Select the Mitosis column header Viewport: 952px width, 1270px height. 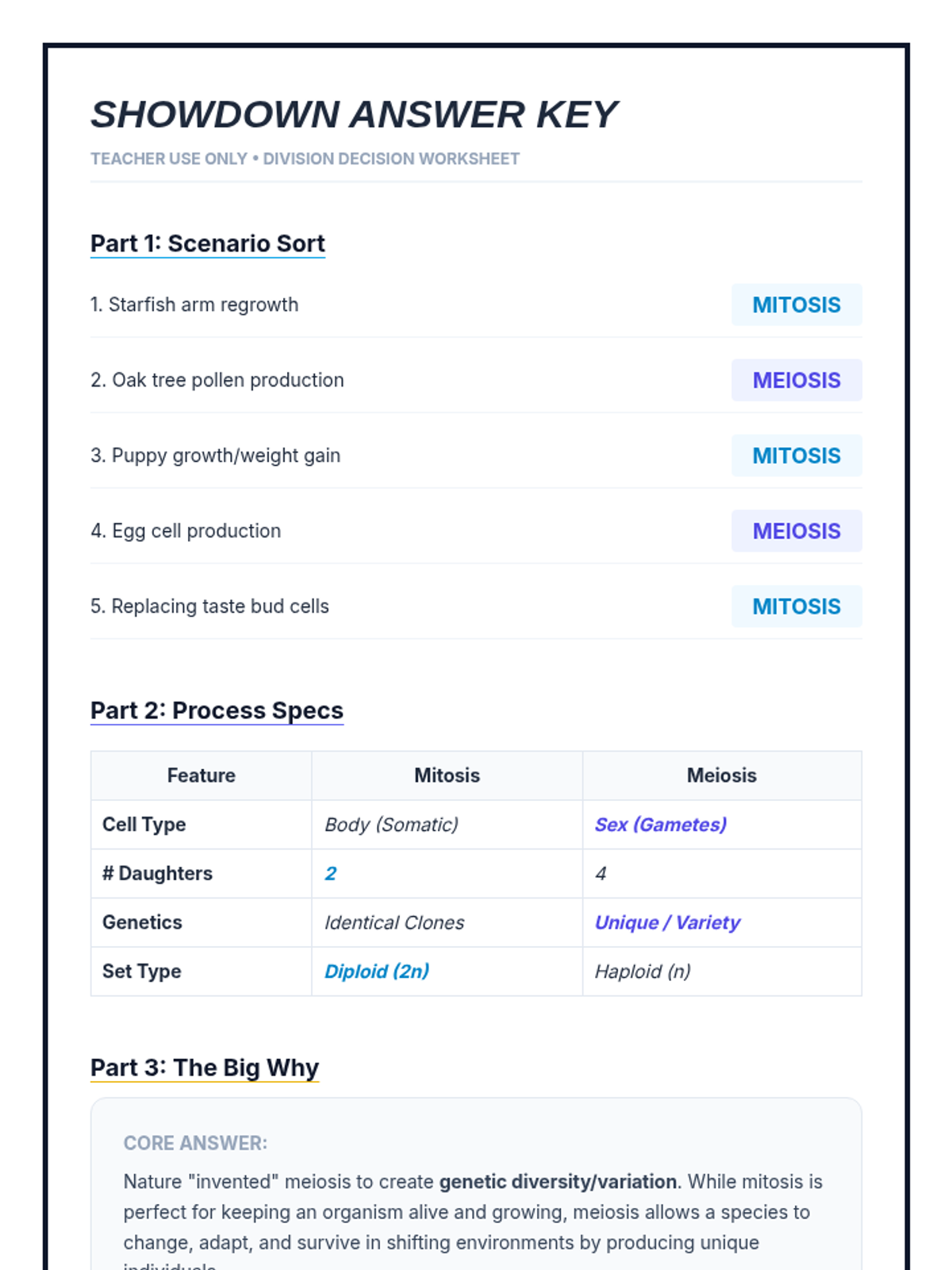coord(447,775)
